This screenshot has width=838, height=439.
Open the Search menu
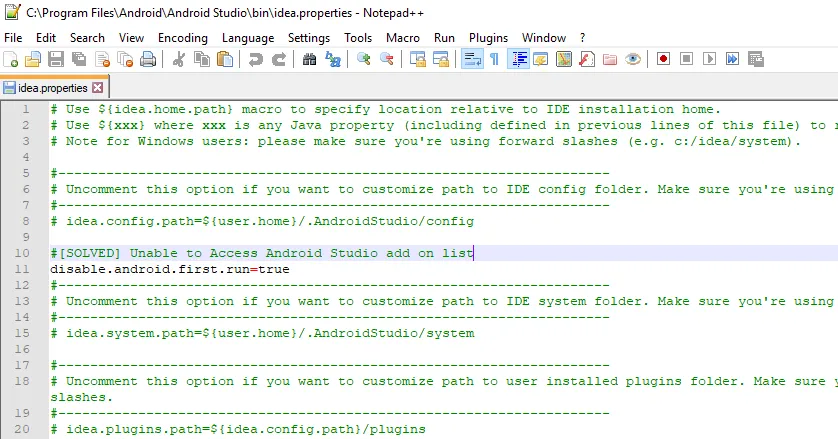(x=87, y=38)
